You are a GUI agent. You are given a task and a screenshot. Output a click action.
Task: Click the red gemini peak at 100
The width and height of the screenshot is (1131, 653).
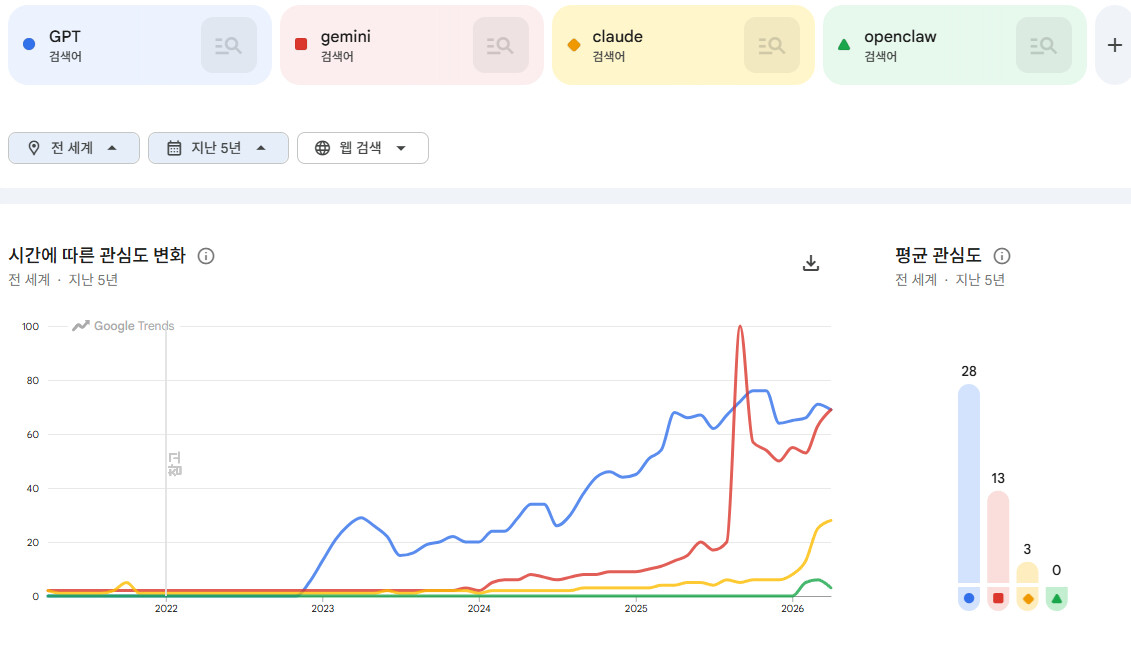[x=740, y=327]
